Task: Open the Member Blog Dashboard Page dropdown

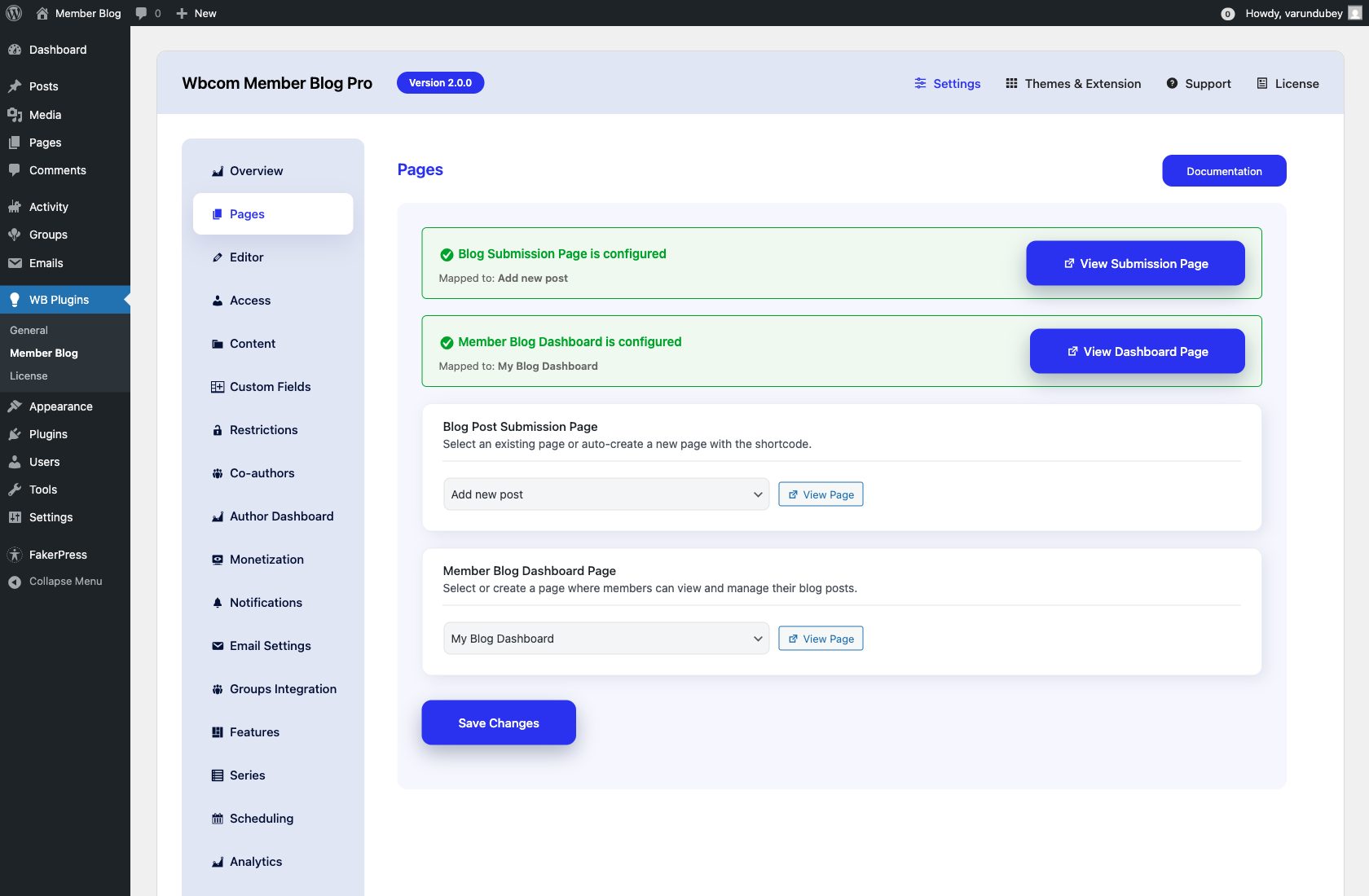Action: [605, 638]
